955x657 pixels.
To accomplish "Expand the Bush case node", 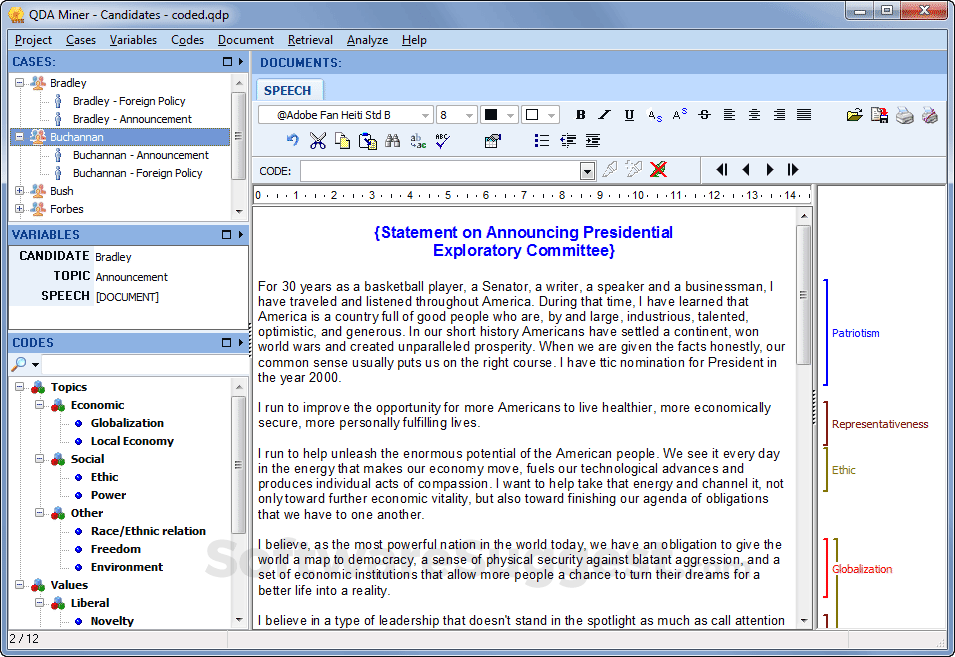I will [20, 191].
